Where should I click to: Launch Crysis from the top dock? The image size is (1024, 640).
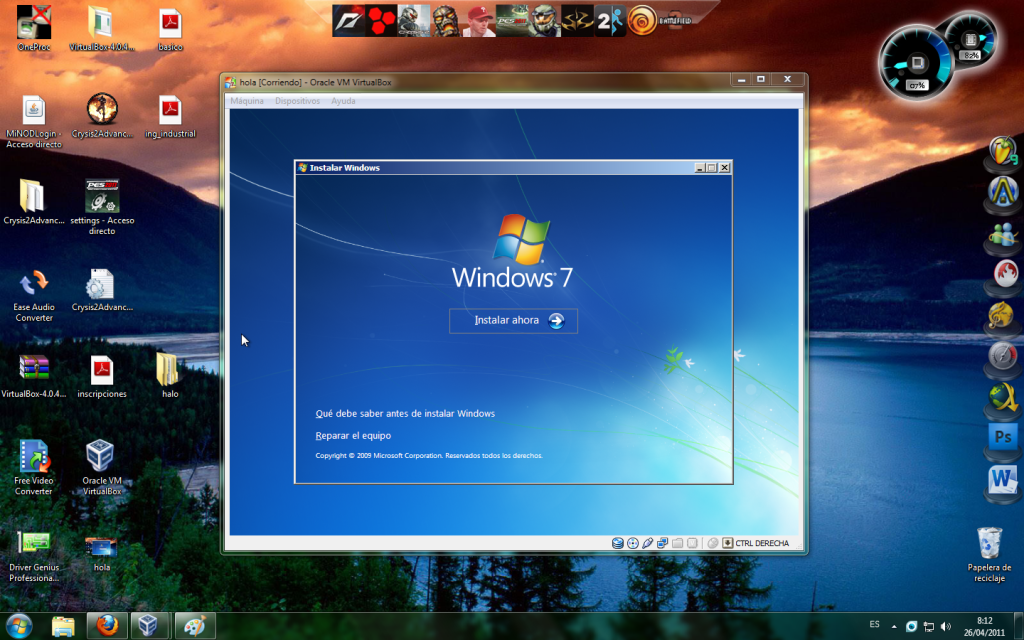[x=413, y=21]
